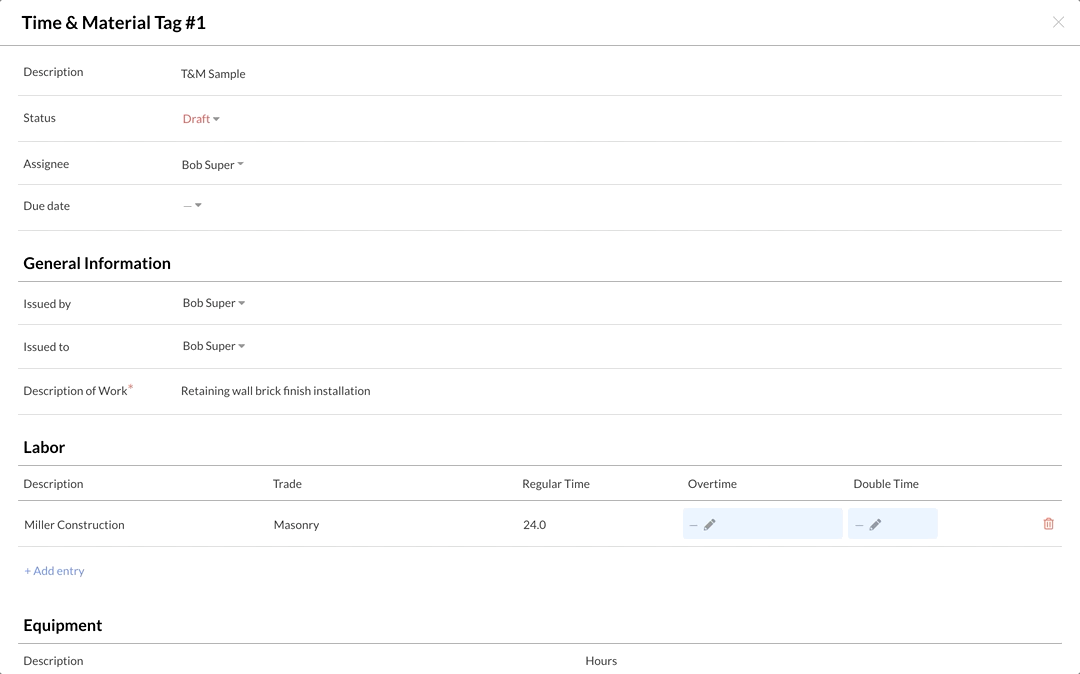Click the Masonry trade cell
The height and width of the screenshot is (674, 1080).
(x=296, y=525)
